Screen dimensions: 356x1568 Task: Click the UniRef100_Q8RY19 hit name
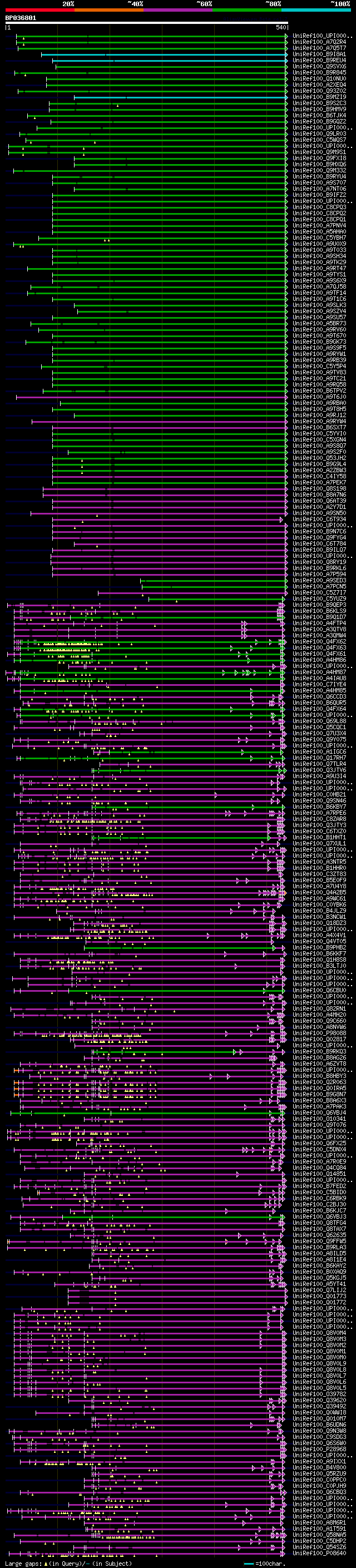[319, 562]
